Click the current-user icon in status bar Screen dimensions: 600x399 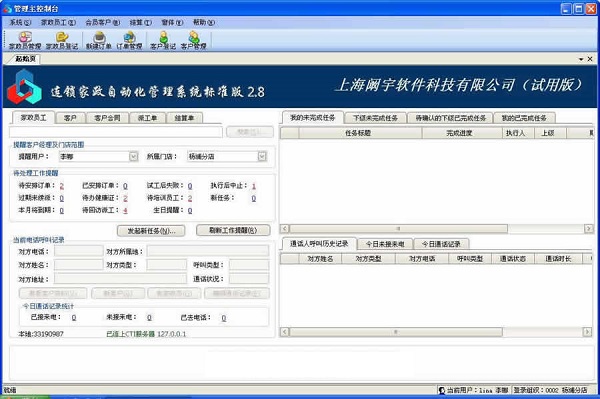pyautogui.click(x=442, y=390)
